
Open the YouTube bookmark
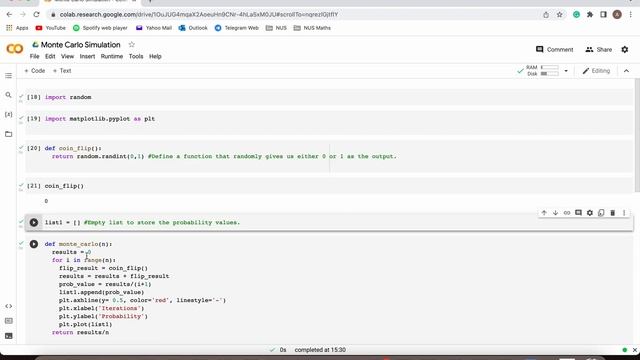(51, 28)
